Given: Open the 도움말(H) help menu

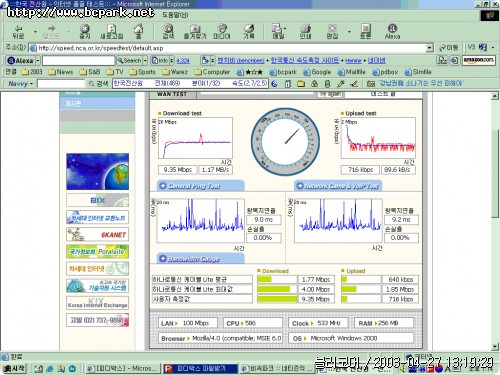Looking at the screenshot, I should pyautogui.click(x=175, y=15).
